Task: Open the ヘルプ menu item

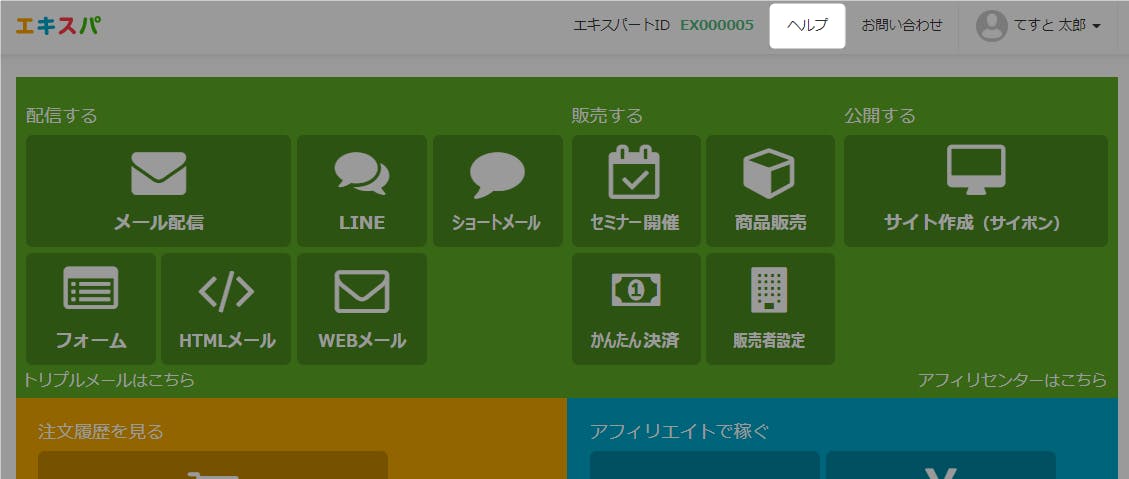Action: coord(807,26)
